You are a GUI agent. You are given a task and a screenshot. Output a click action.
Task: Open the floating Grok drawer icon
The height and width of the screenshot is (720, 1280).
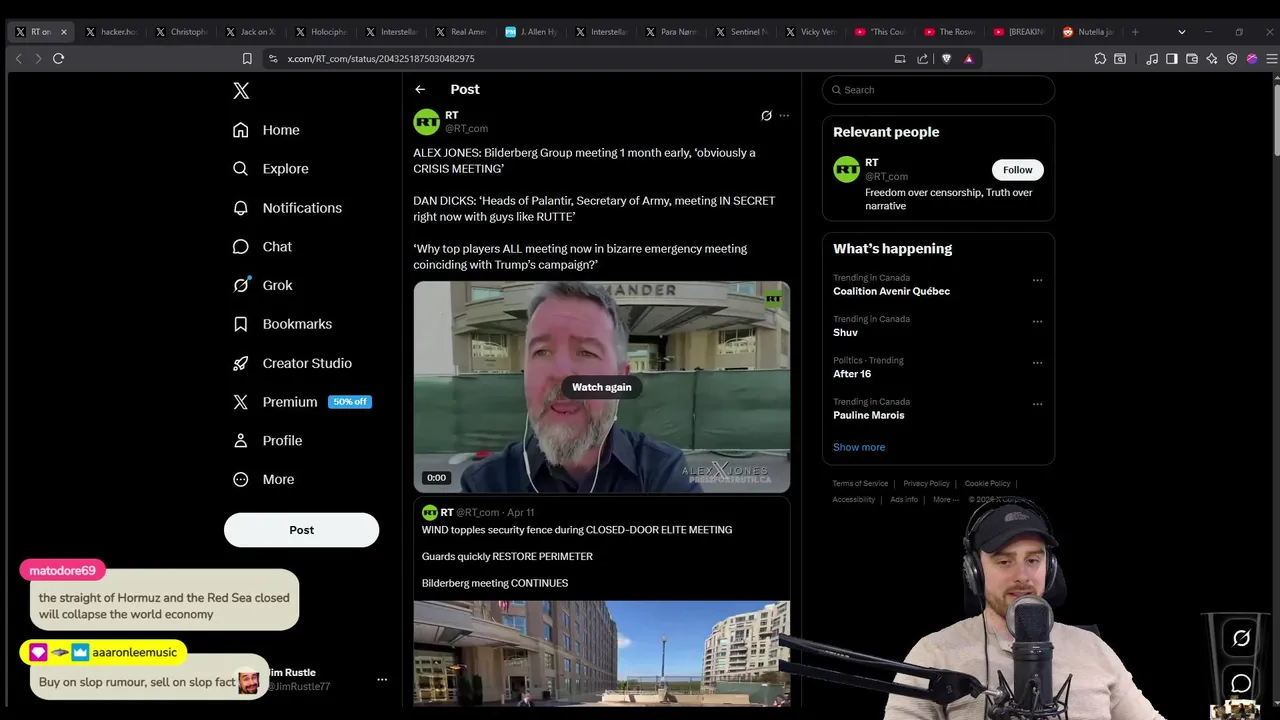(x=1241, y=638)
